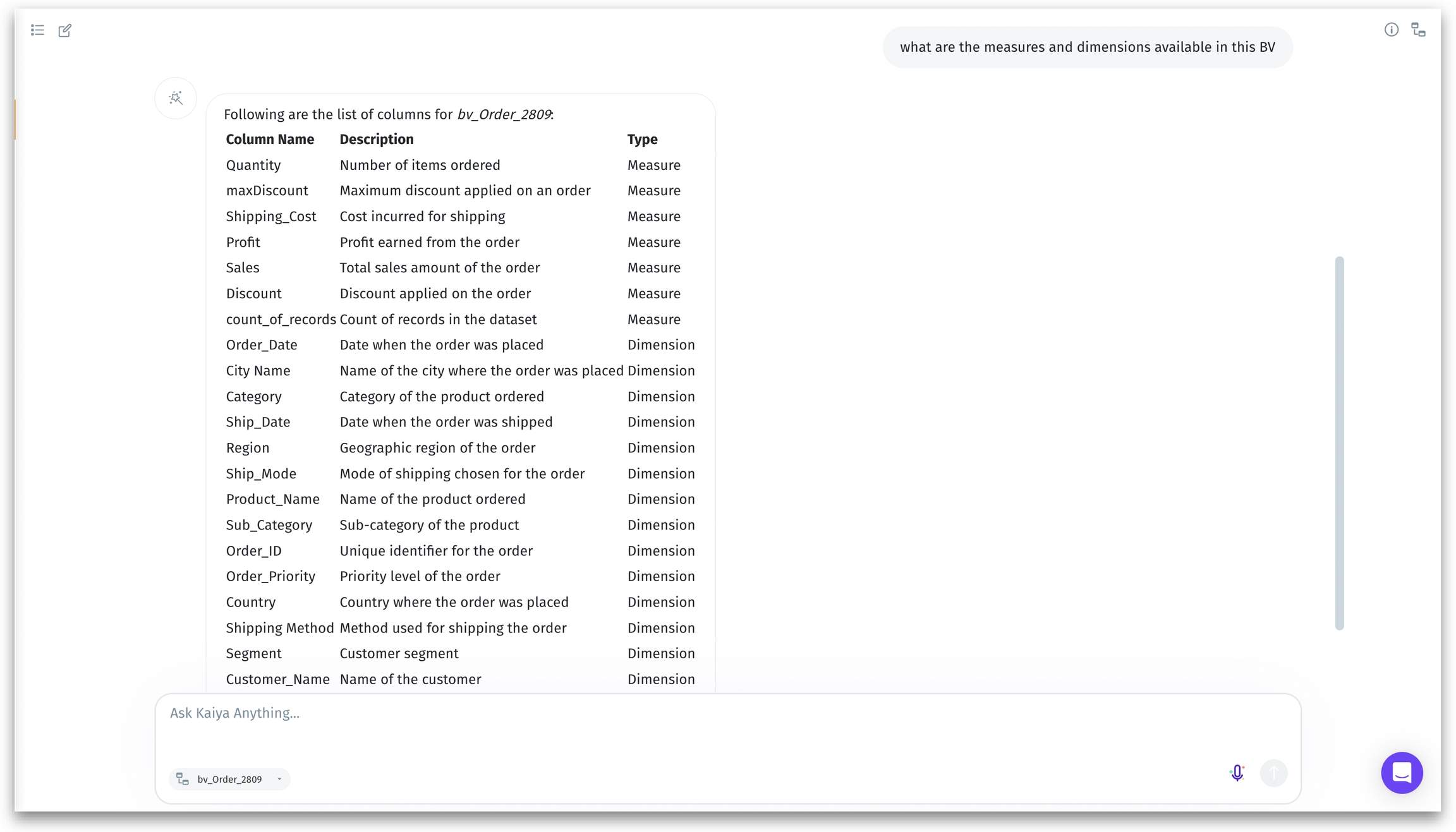
Task: Click the Column Name table header
Action: (x=270, y=140)
